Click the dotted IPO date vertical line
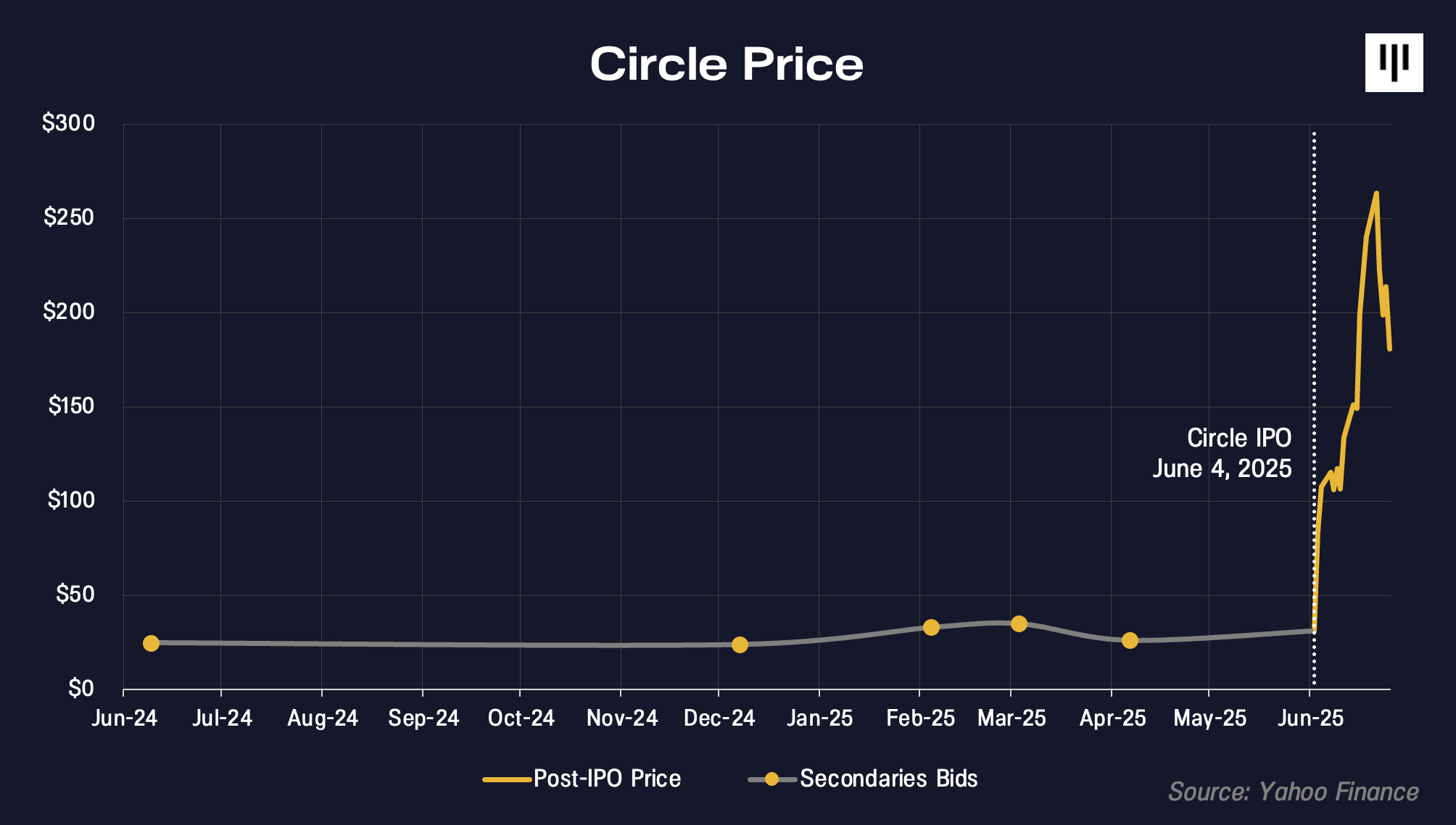Image resolution: width=1456 pixels, height=825 pixels. (1314, 407)
